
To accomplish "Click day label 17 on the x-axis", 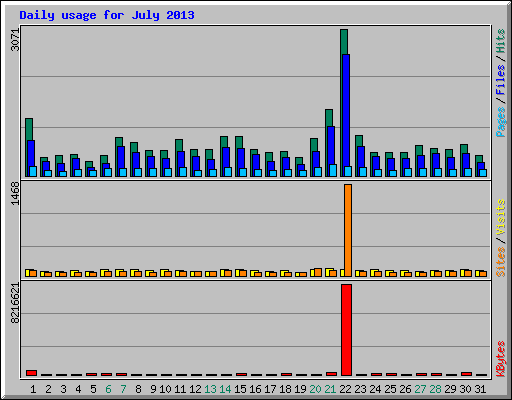I will coord(270,389).
